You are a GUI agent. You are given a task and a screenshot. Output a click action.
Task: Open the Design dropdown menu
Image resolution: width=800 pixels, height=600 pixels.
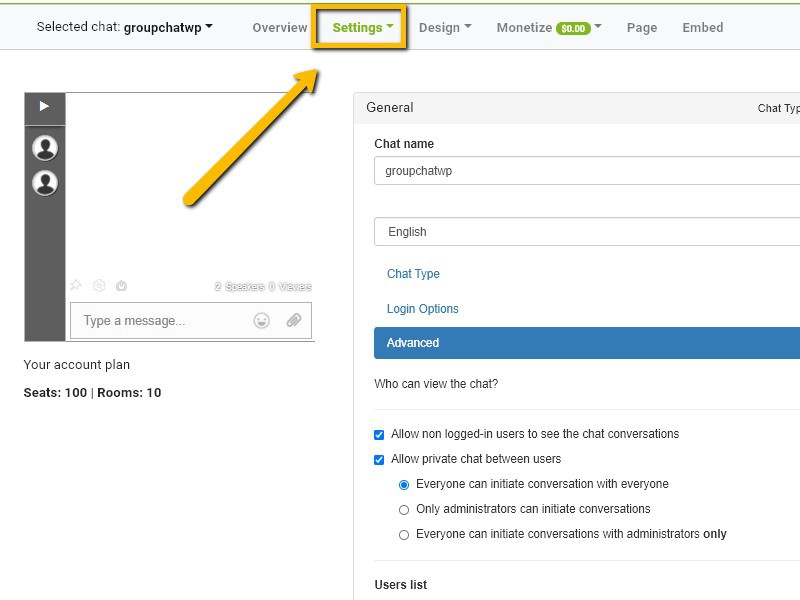click(445, 28)
